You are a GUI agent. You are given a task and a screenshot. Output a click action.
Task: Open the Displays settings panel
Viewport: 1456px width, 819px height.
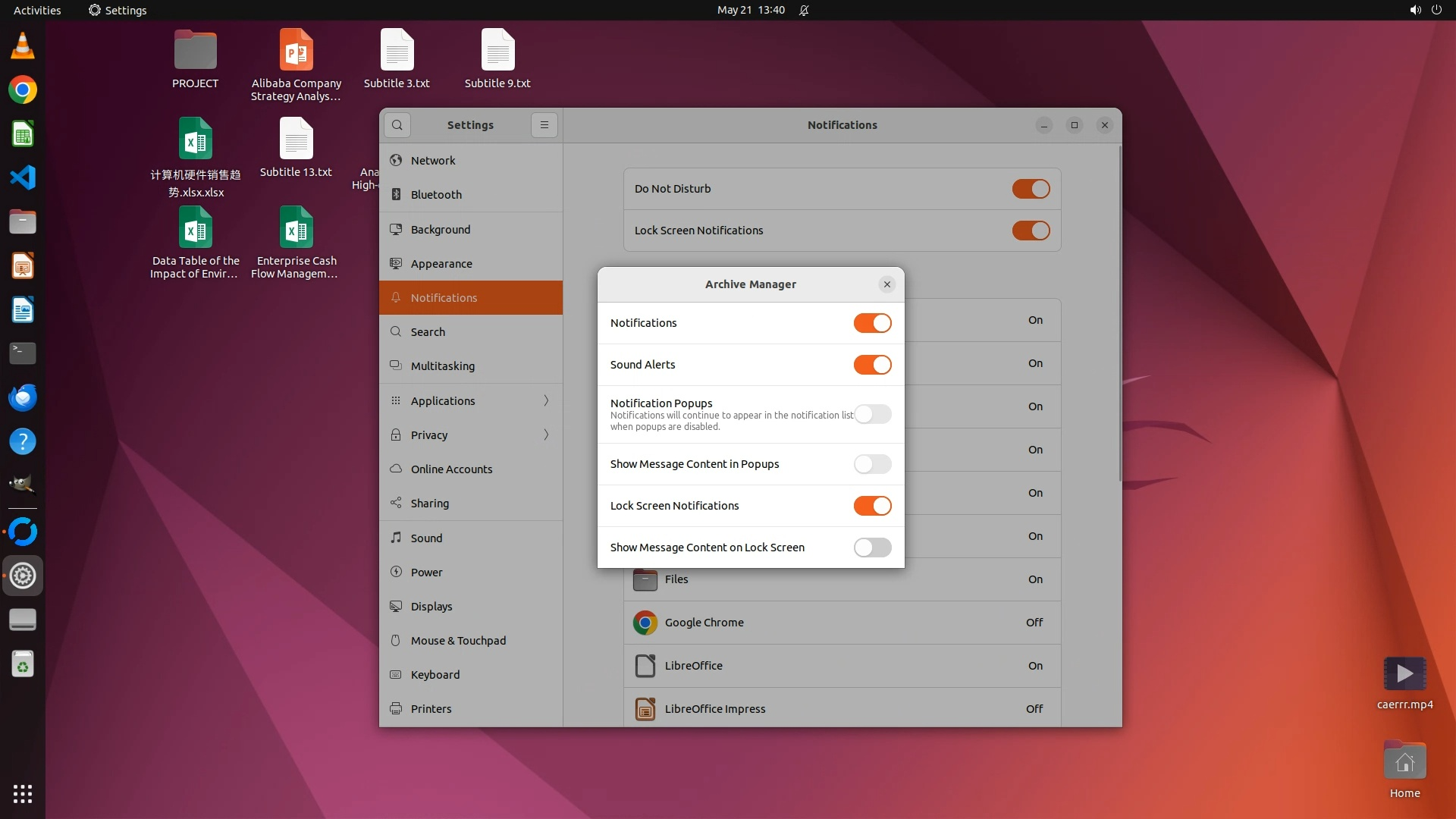click(x=431, y=607)
